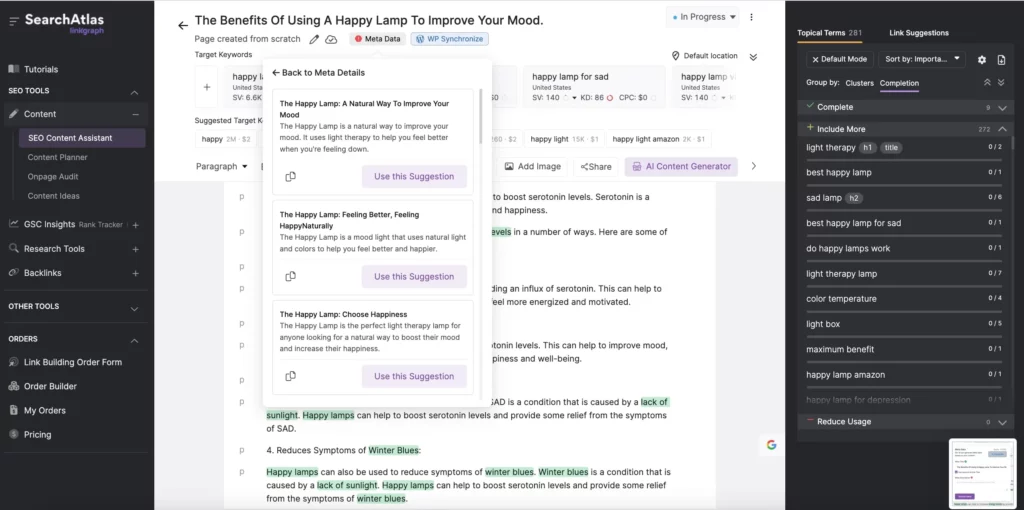The width and height of the screenshot is (1024, 510).
Task: Expand the OTHER TOOLS section
Action: (x=135, y=308)
